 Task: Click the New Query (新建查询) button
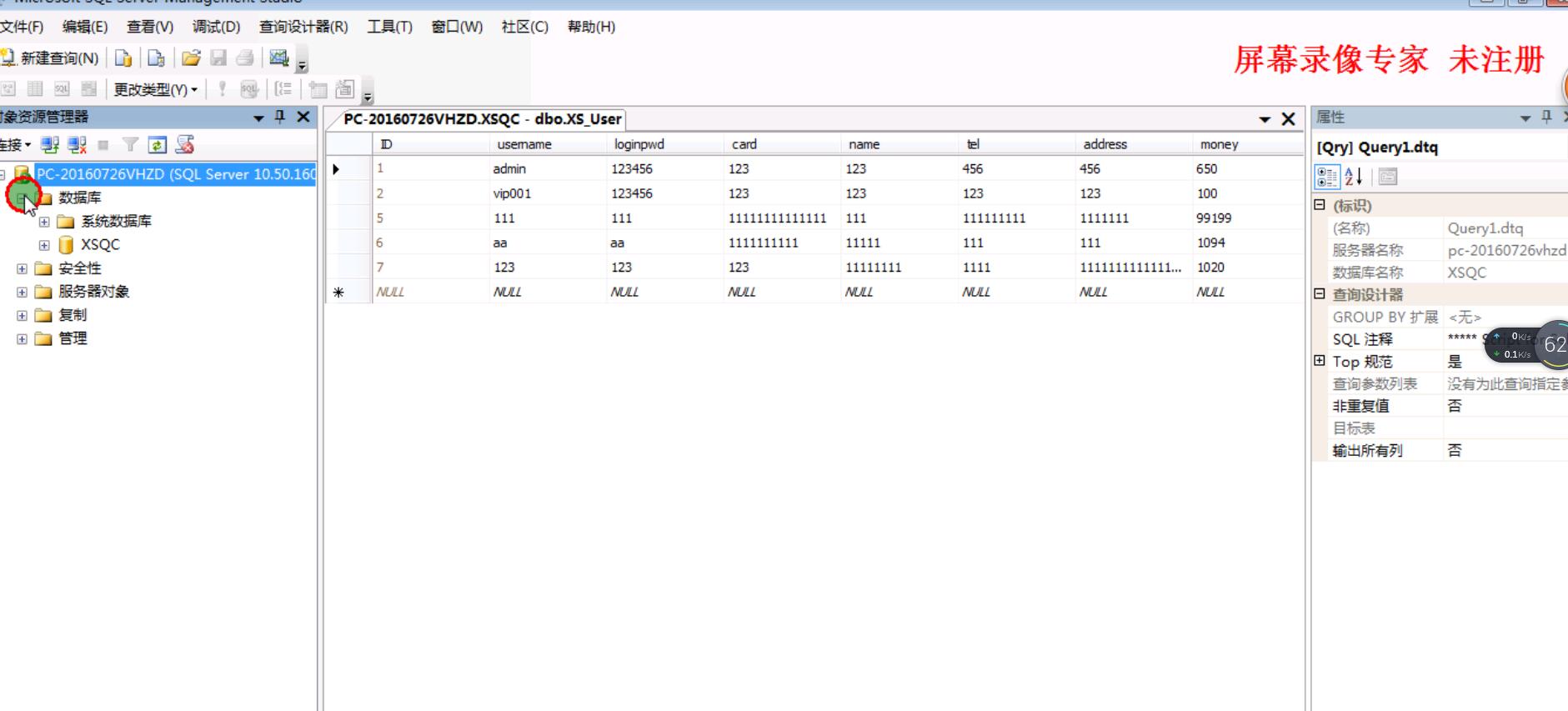(50, 58)
